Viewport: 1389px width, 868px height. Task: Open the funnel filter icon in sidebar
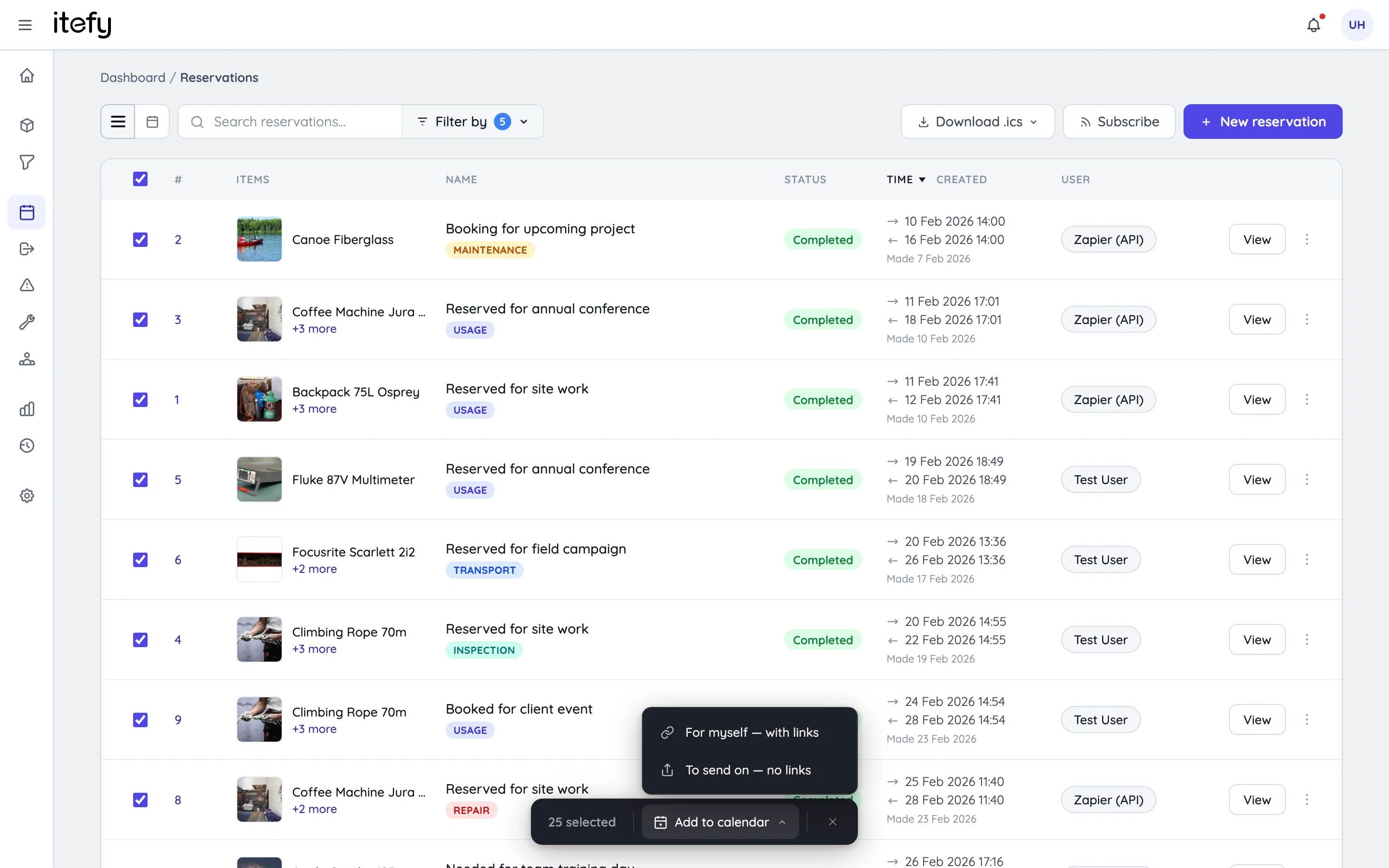[27, 163]
